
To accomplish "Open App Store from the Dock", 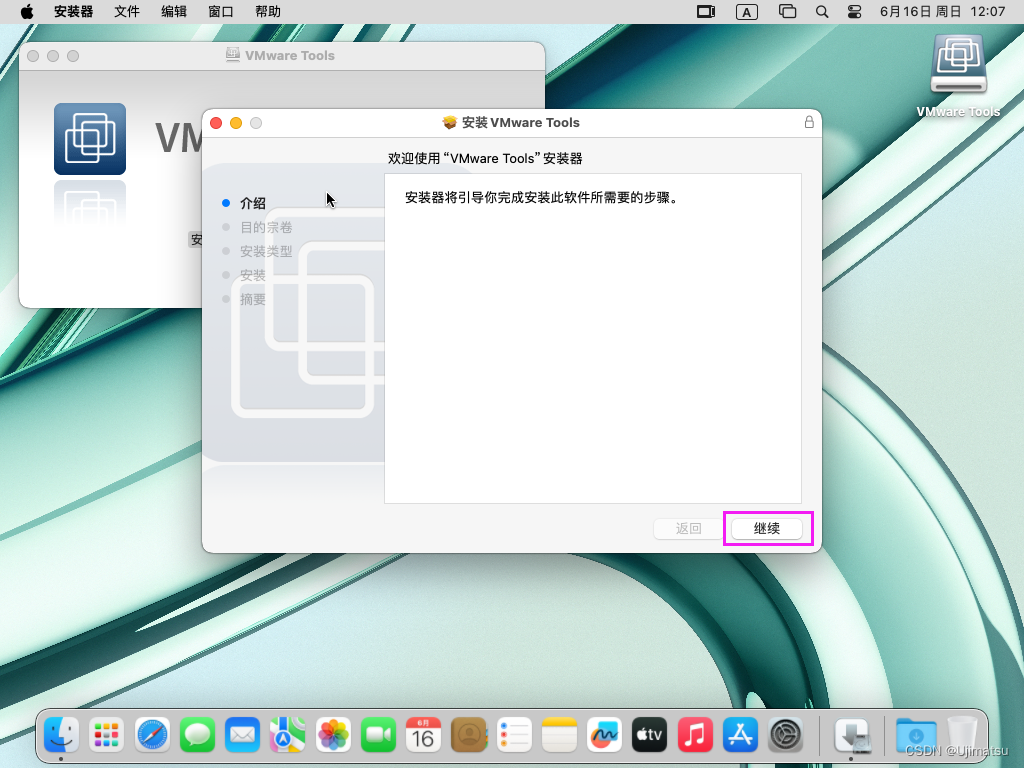I will click(x=741, y=735).
